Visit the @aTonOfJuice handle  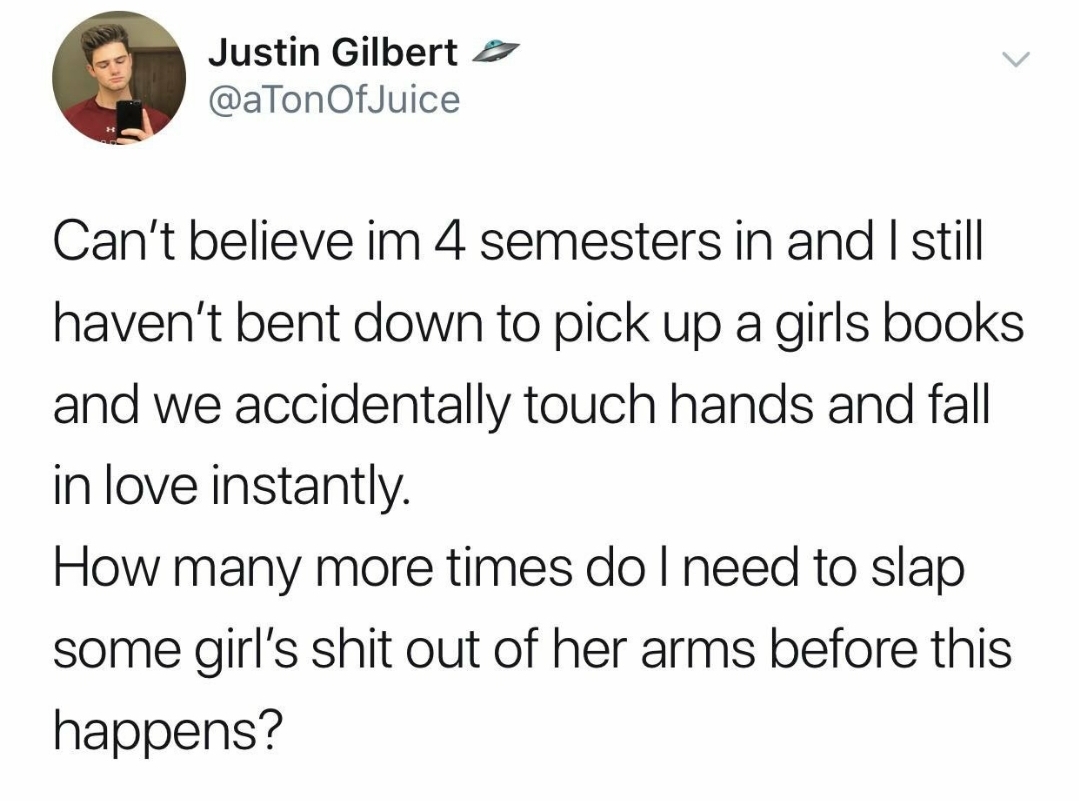click(334, 100)
